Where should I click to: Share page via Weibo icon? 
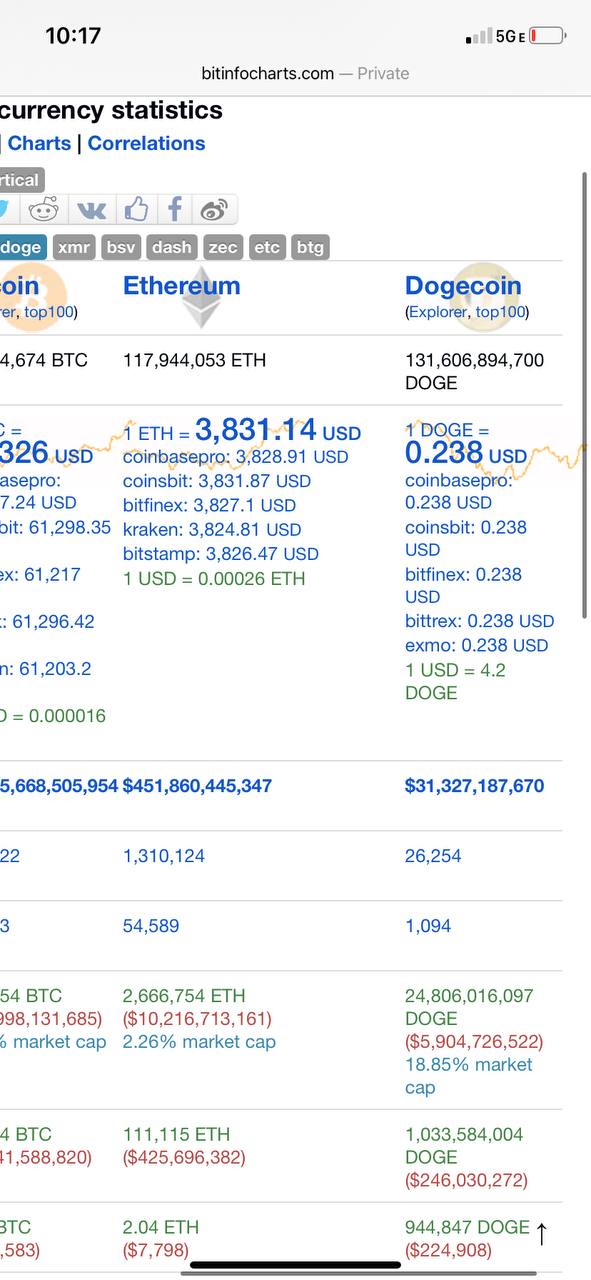click(215, 209)
